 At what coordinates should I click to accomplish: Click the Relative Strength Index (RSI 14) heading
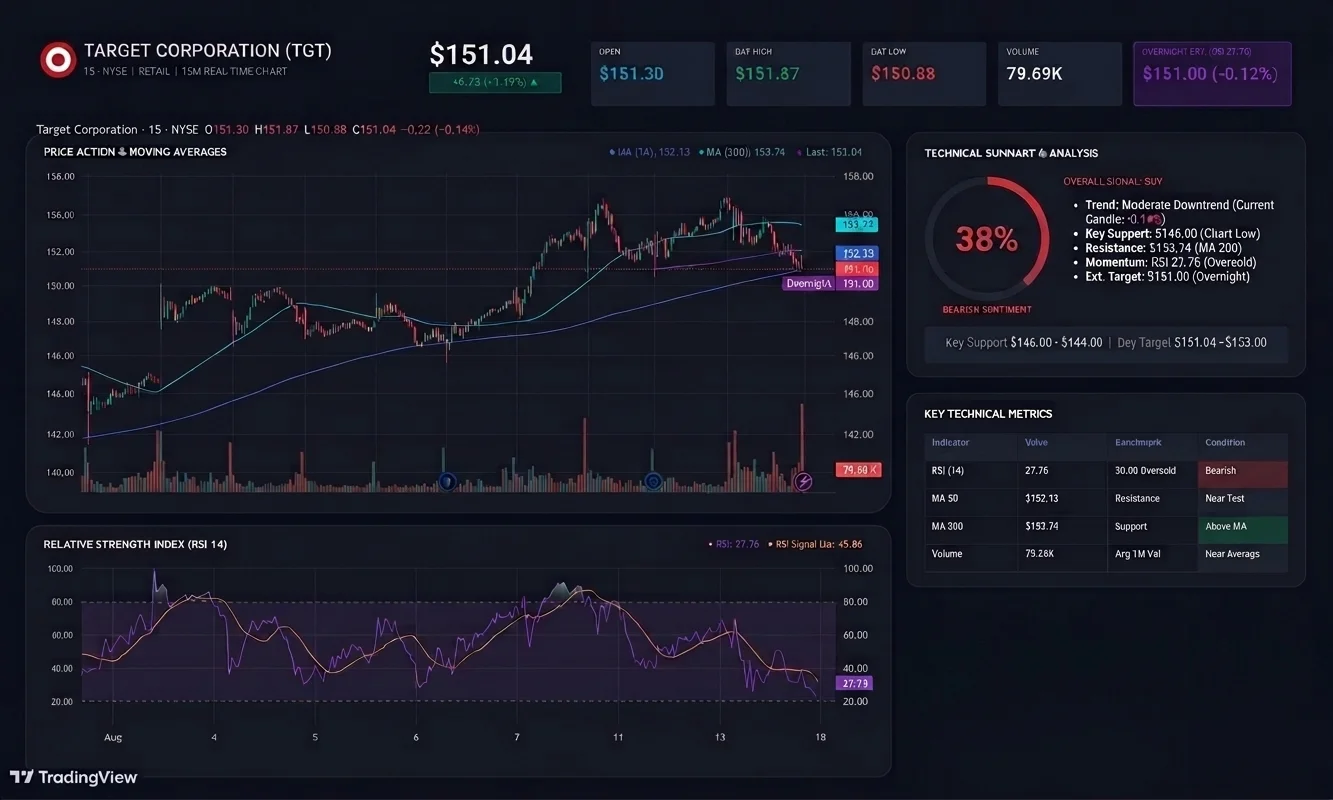pos(135,545)
